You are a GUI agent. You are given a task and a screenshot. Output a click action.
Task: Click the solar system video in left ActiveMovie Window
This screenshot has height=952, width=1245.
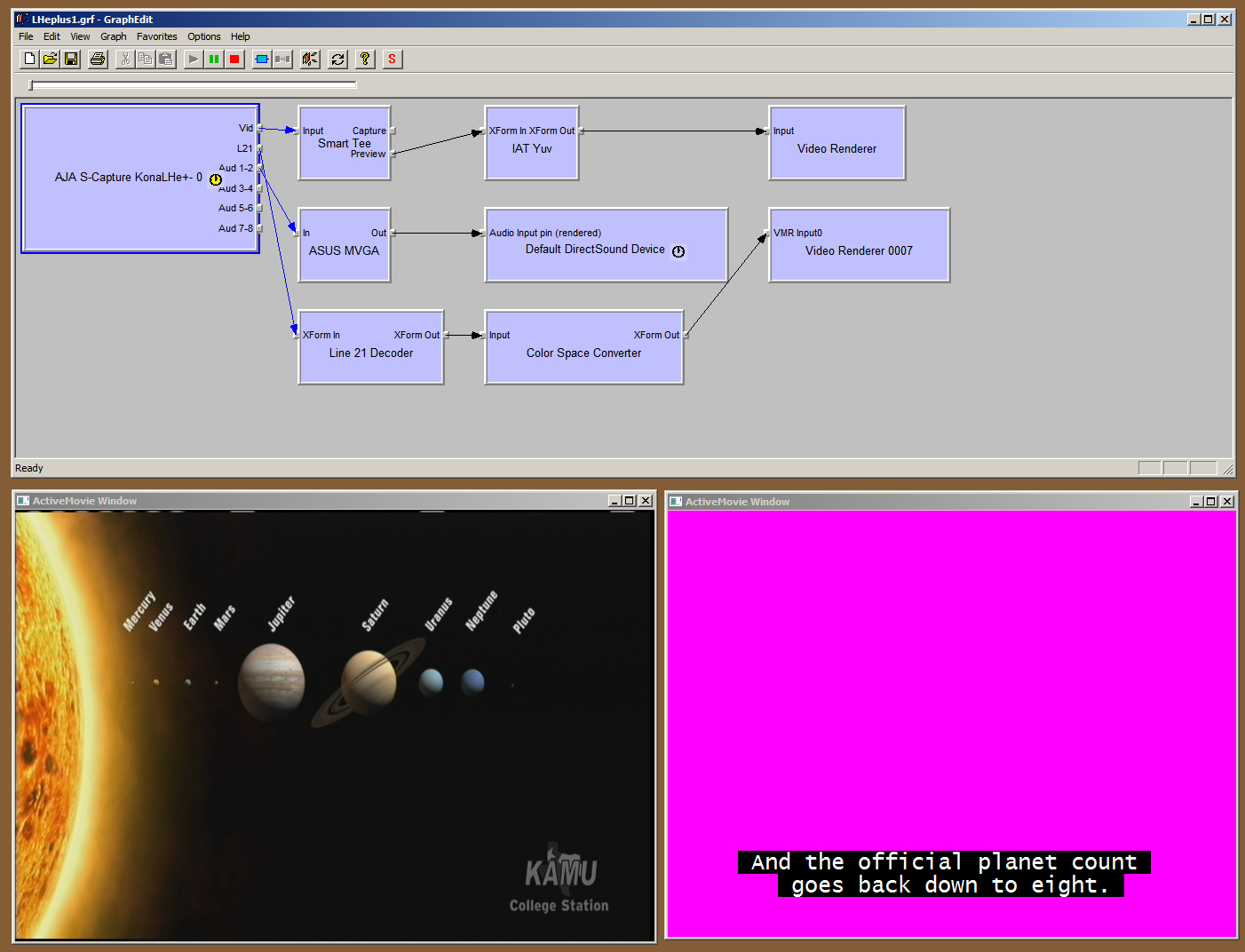[x=335, y=726]
